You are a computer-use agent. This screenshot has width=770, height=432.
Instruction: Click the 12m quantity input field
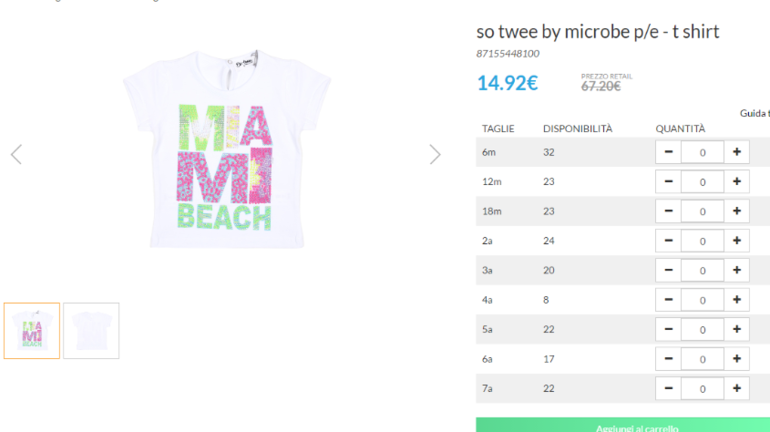tap(702, 182)
